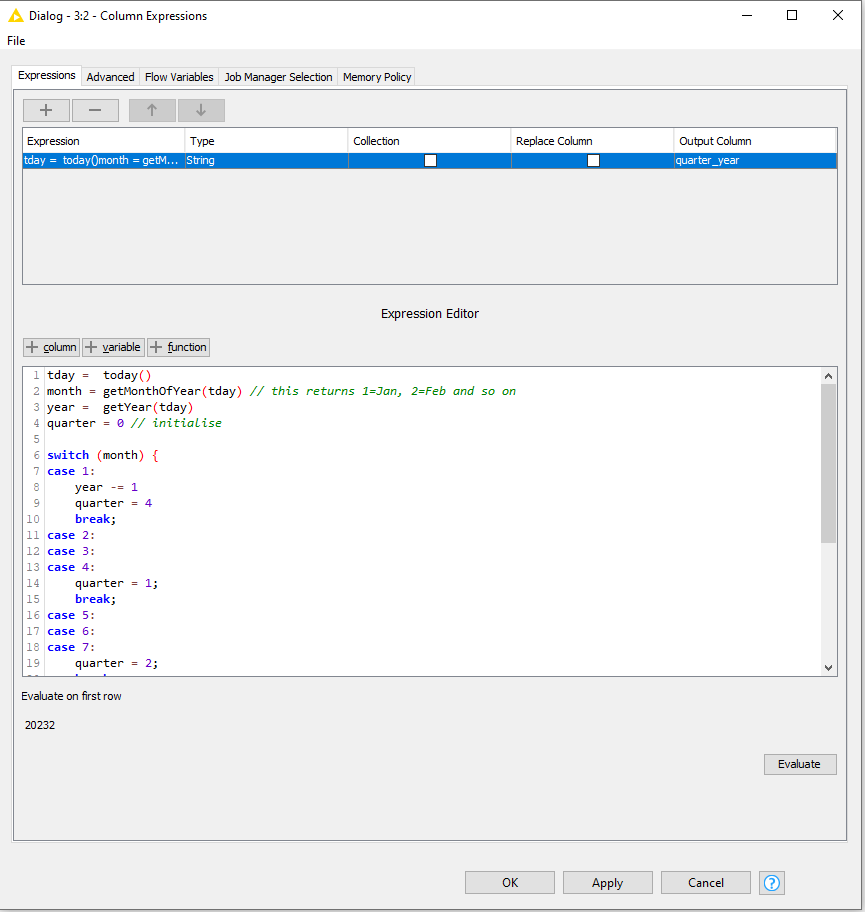865x912 pixels.
Task: Open the File menu
Action: click(x=16, y=40)
